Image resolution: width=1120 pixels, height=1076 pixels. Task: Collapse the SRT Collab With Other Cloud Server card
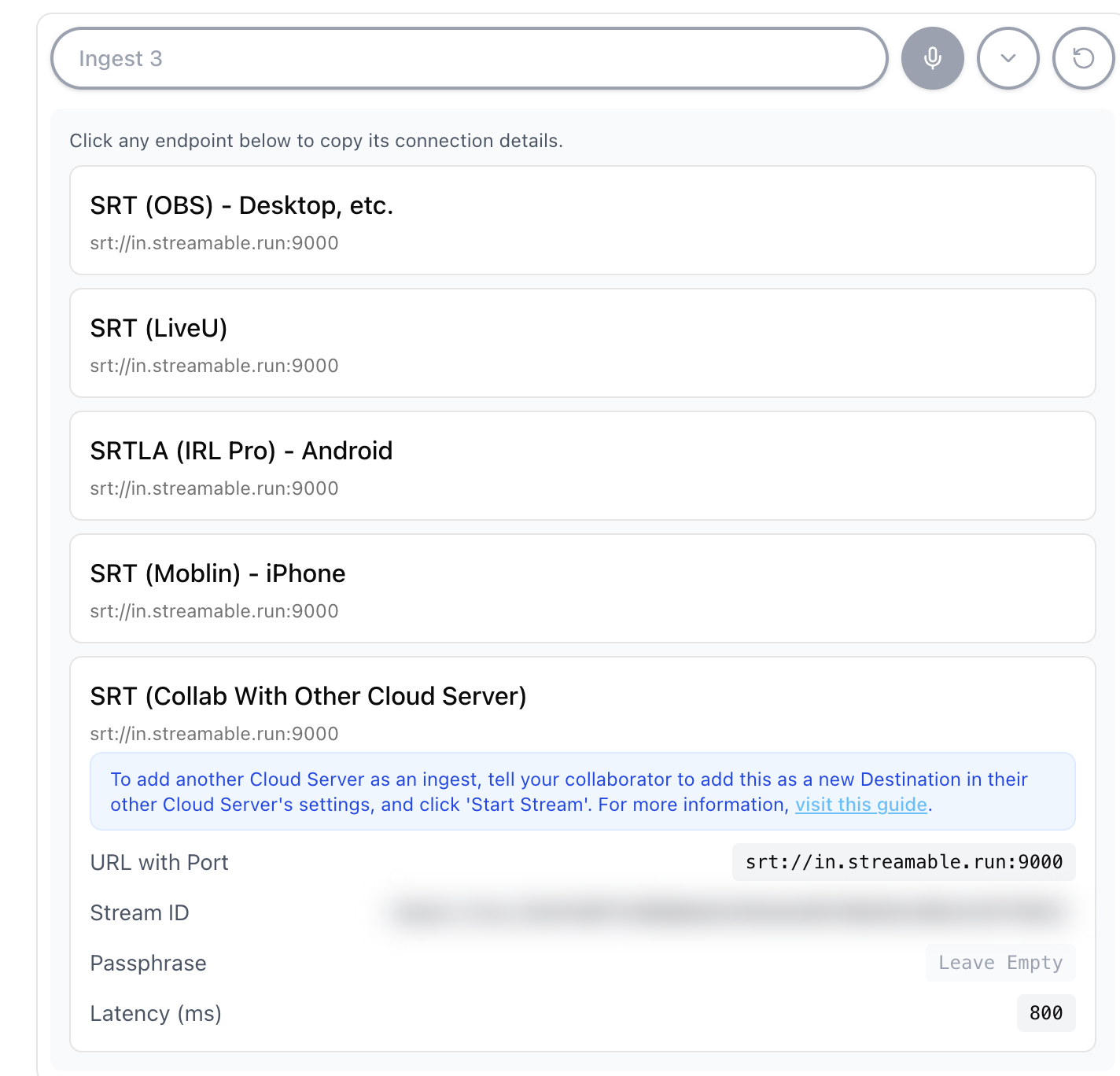tap(307, 696)
